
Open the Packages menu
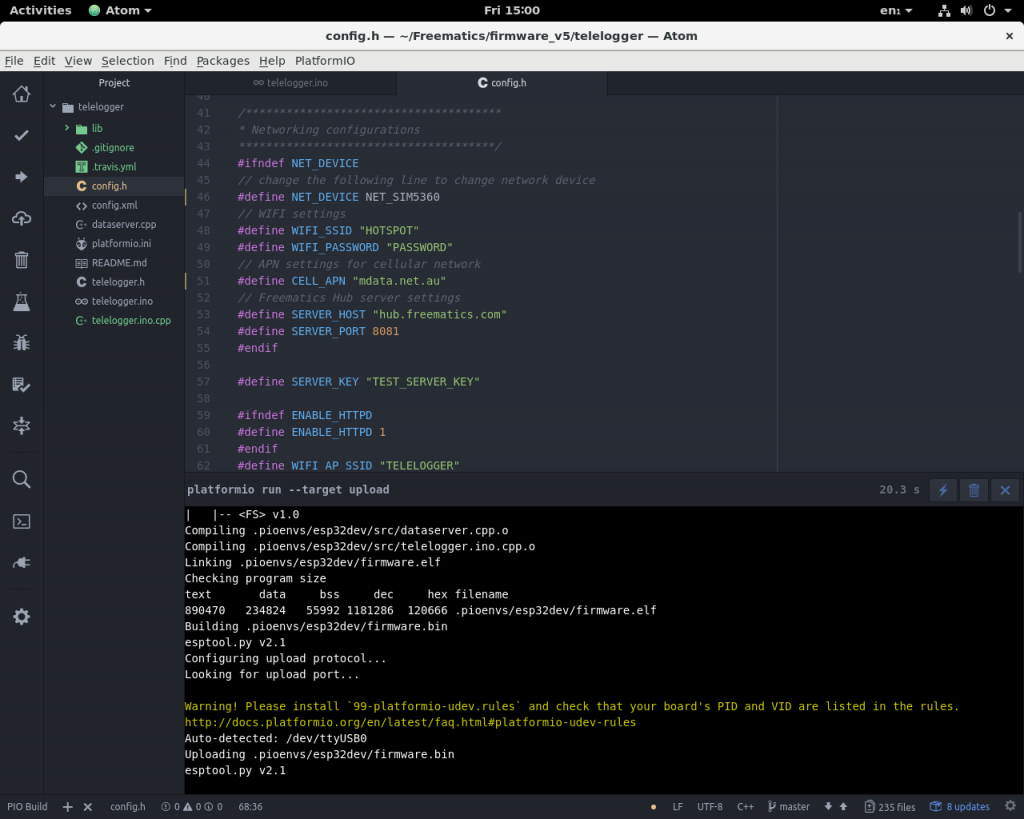tap(222, 61)
